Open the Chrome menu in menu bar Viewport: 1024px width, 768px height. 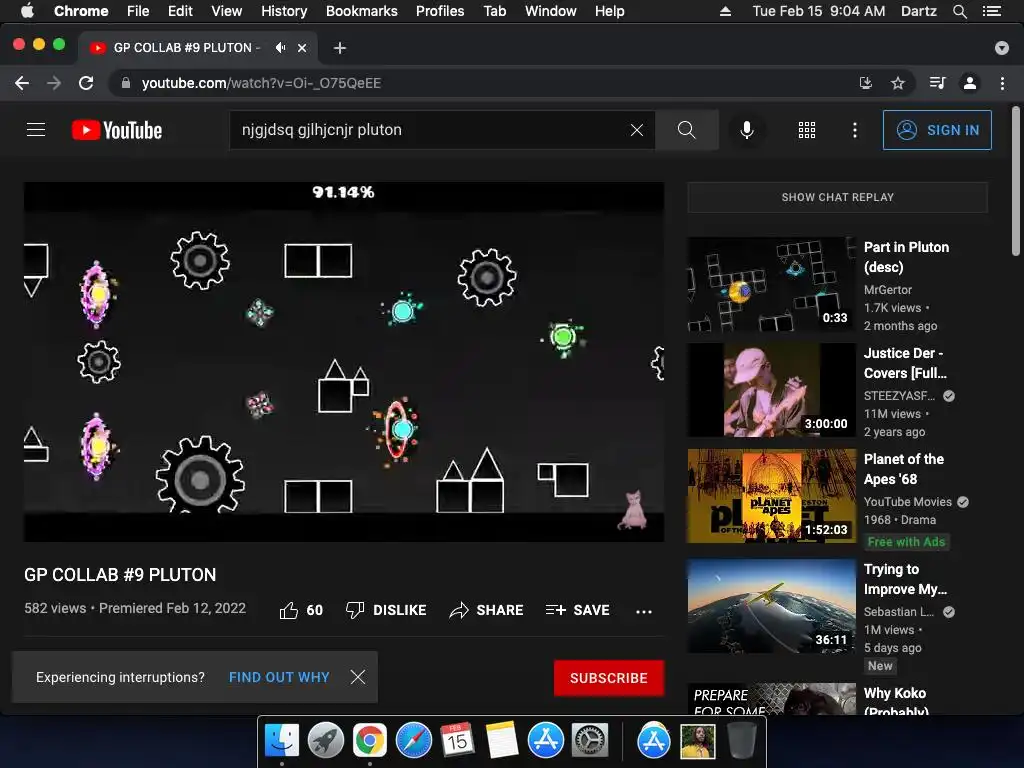pos(81,11)
